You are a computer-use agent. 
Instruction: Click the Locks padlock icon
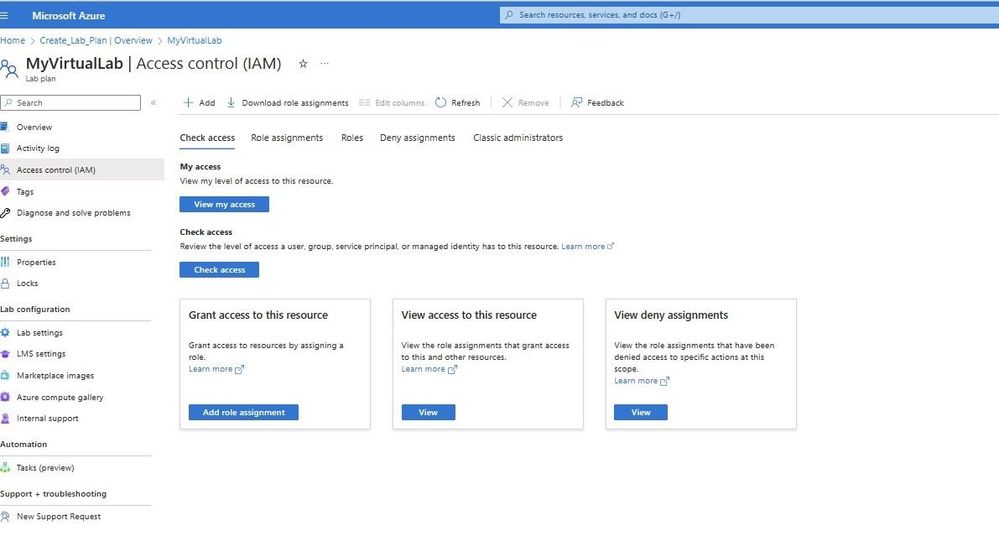tap(5, 283)
